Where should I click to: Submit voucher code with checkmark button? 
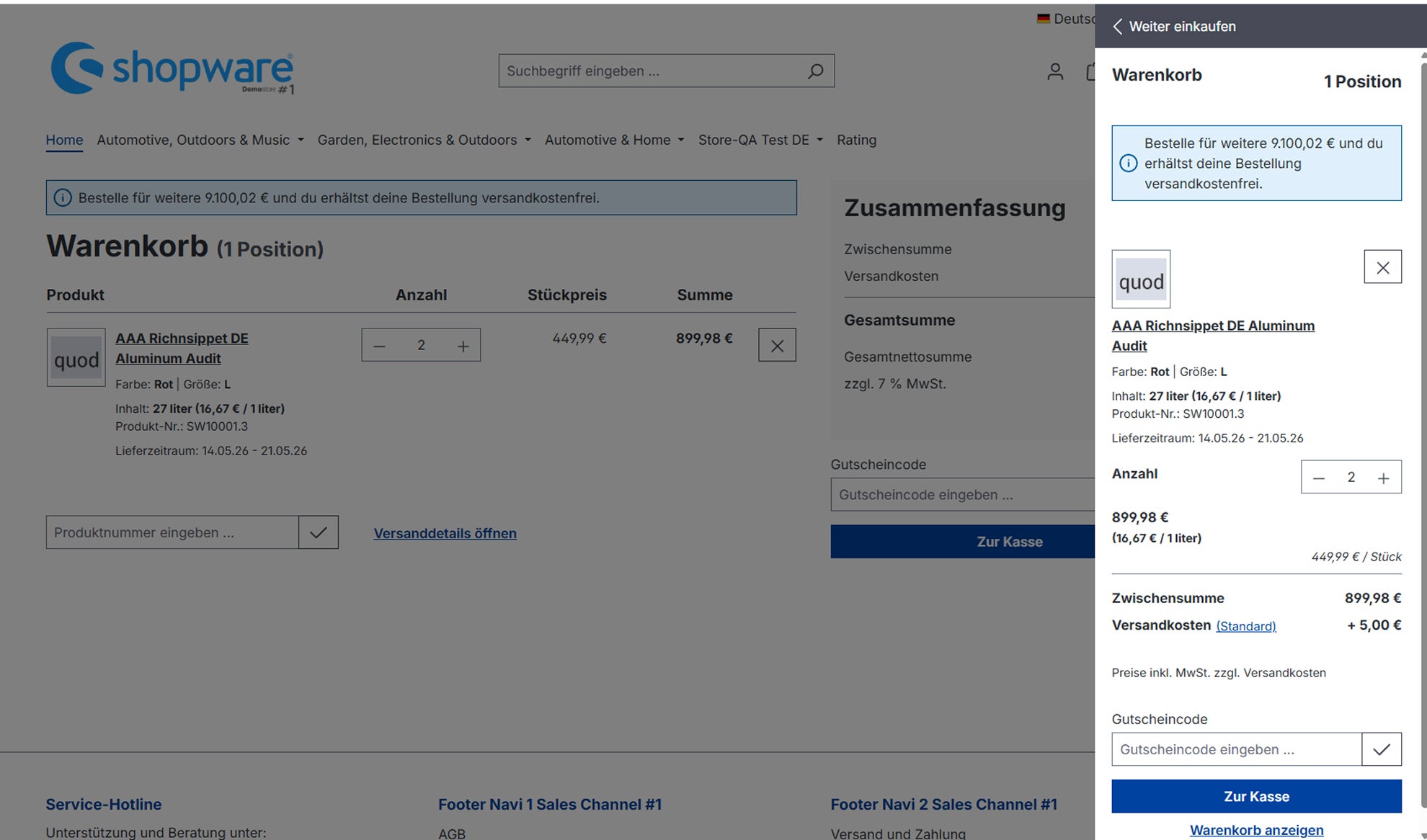[1381, 749]
